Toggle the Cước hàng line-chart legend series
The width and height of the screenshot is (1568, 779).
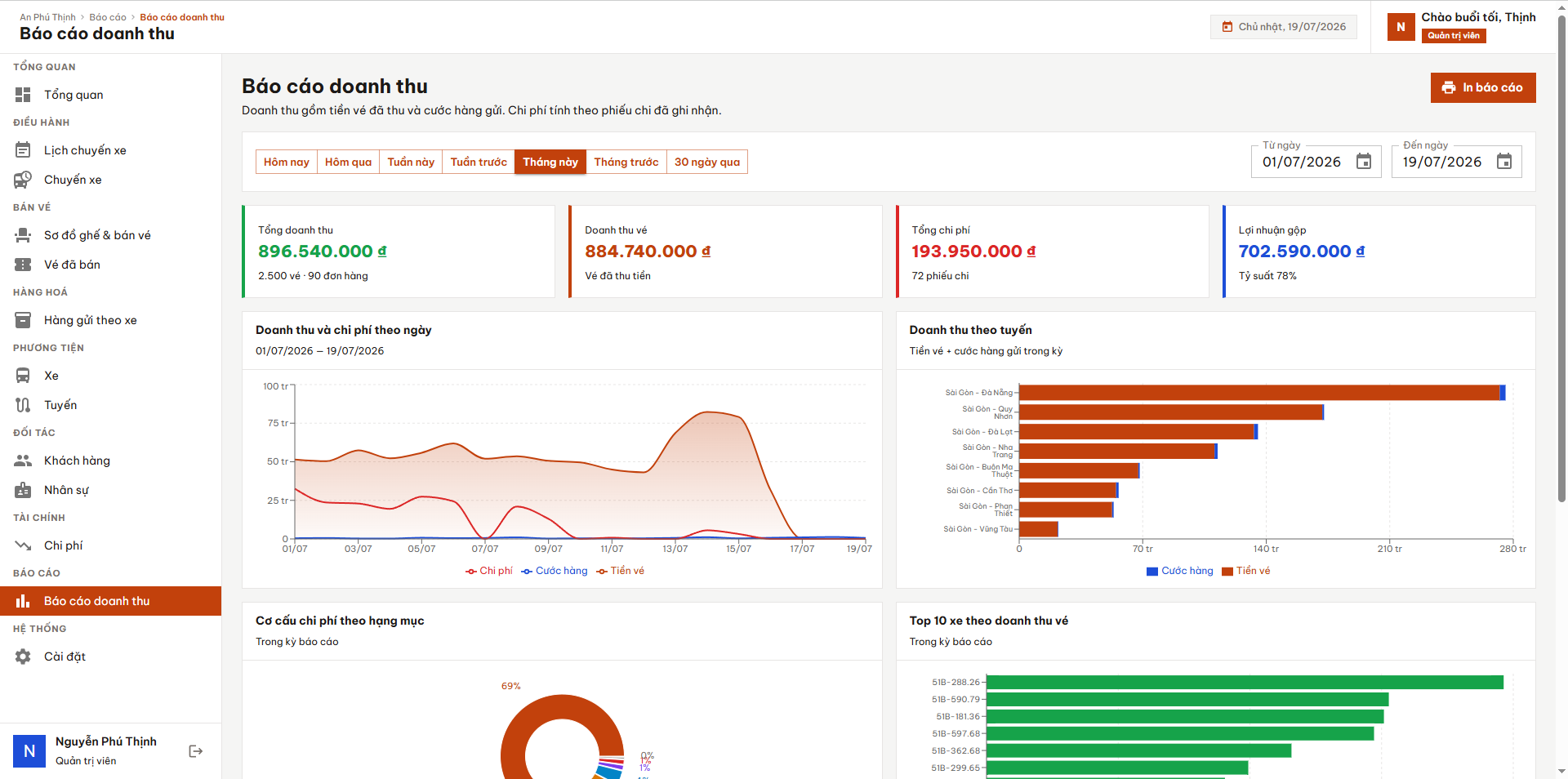555,571
